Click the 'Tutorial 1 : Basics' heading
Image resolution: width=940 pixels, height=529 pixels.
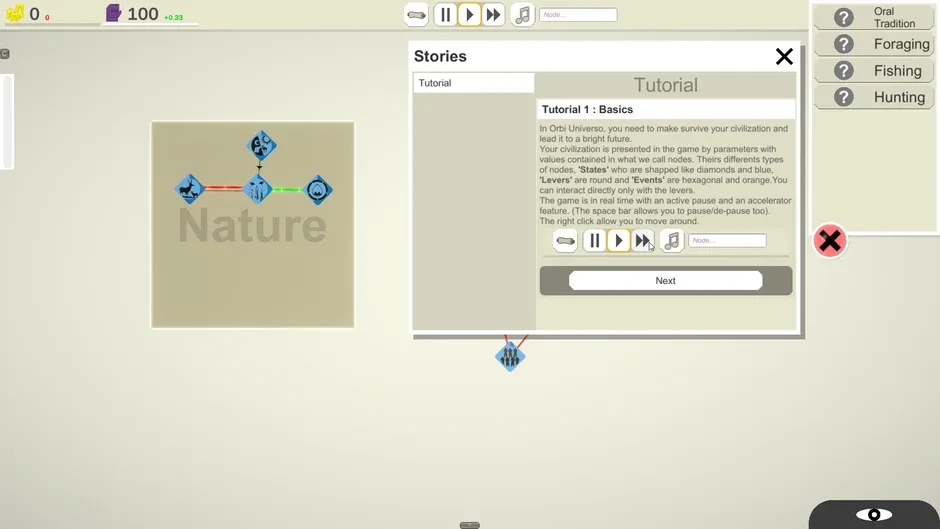coord(588,110)
